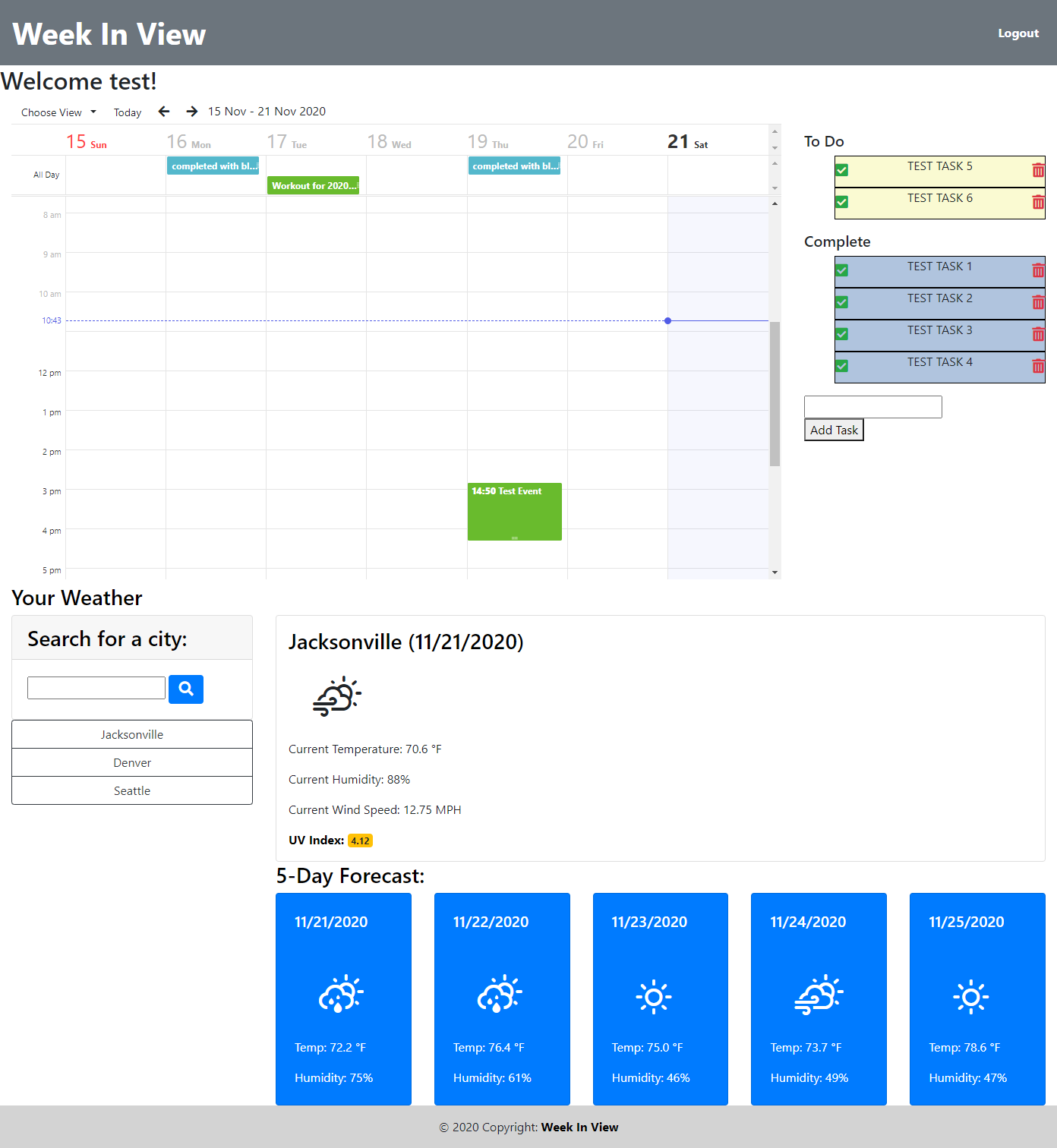The width and height of the screenshot is (1057, 1148).
Task: Click Temp: 78.6 °F on forecast
Action: (964, 1048)
